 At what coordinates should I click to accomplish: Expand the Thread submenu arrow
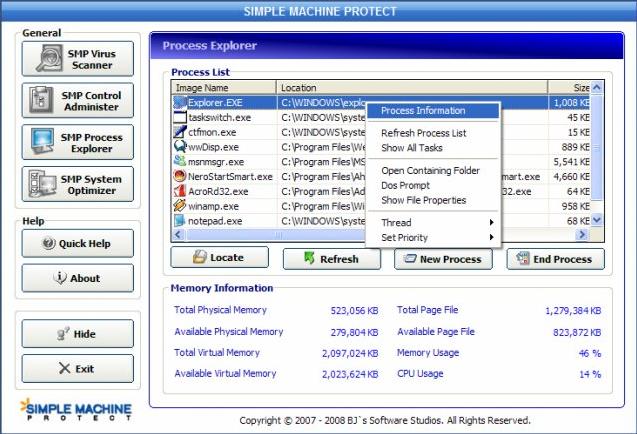click(492, 222)
